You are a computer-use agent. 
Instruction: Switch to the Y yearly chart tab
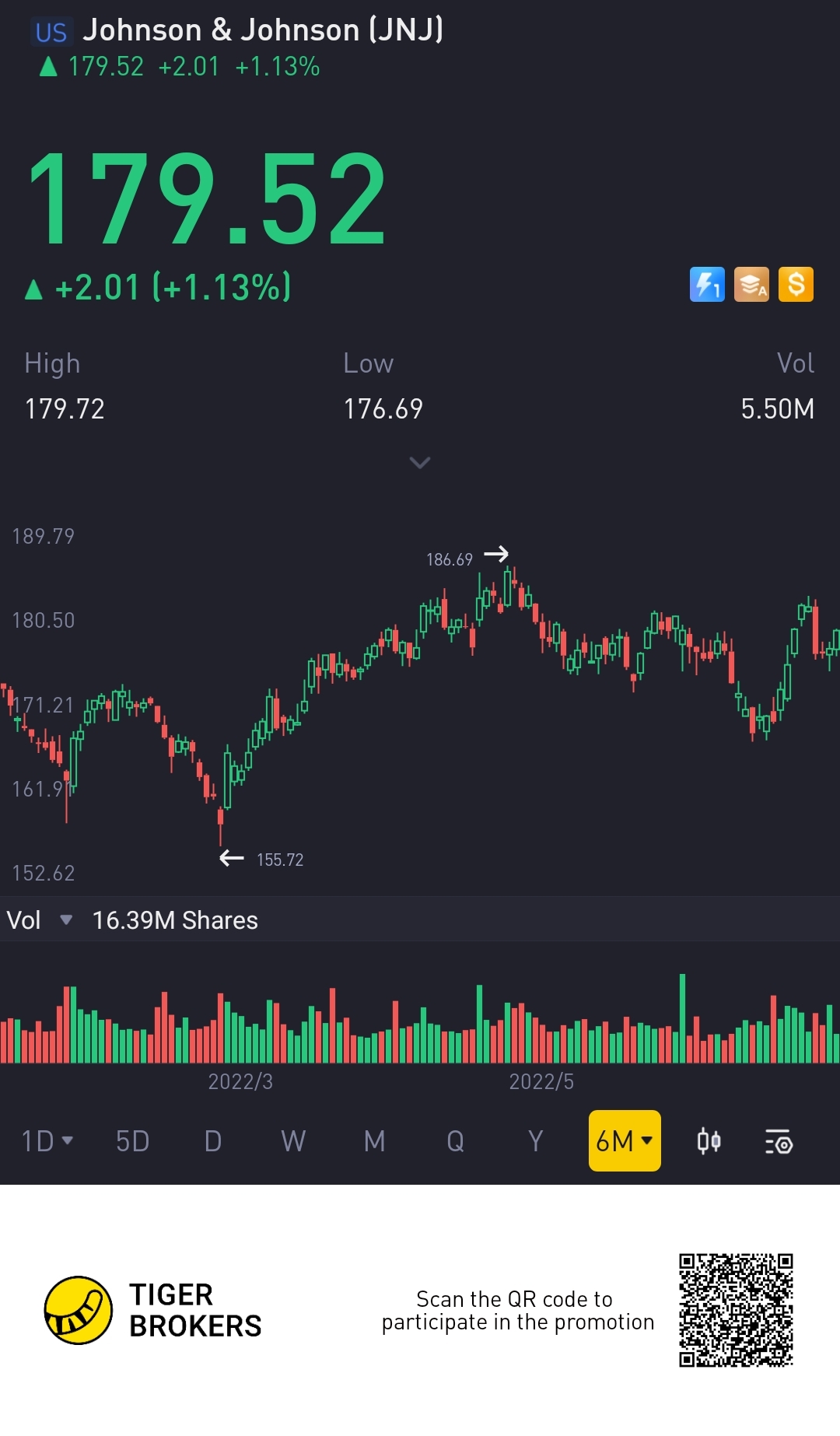(535, 1141)
